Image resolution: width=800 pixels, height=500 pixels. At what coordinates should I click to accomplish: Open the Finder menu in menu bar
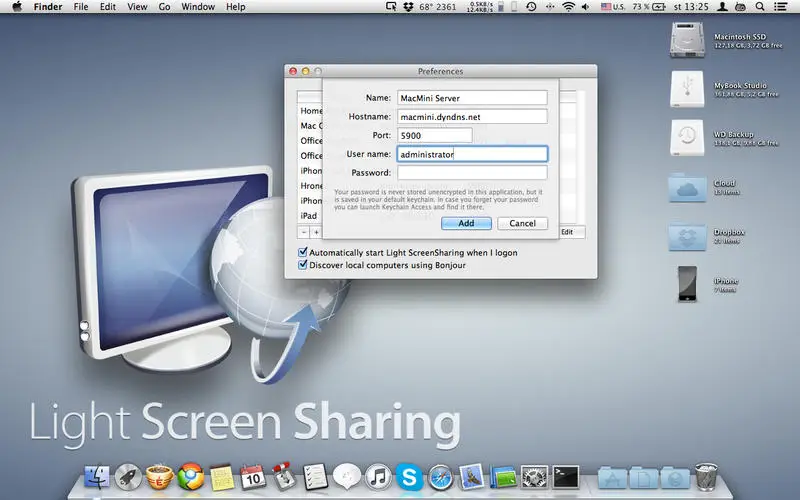pos(47,7)
